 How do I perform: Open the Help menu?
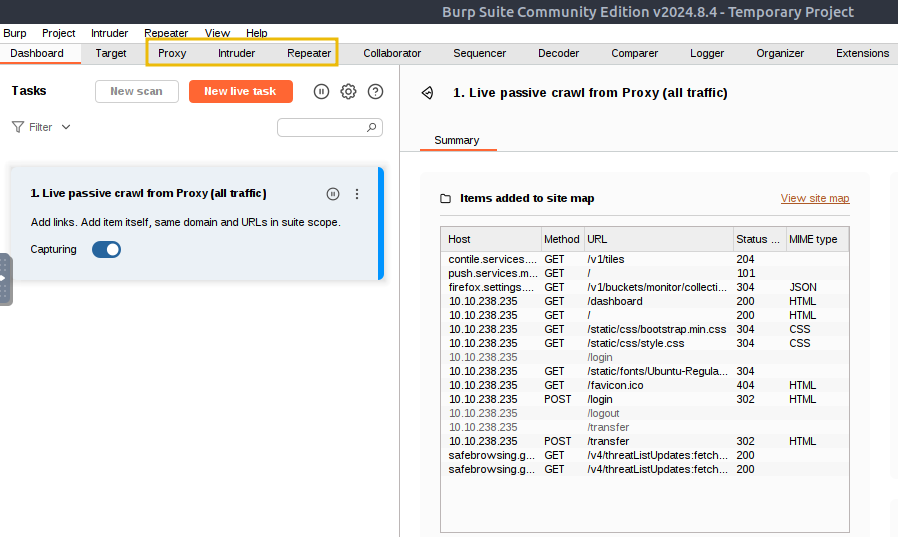[257, 33]
